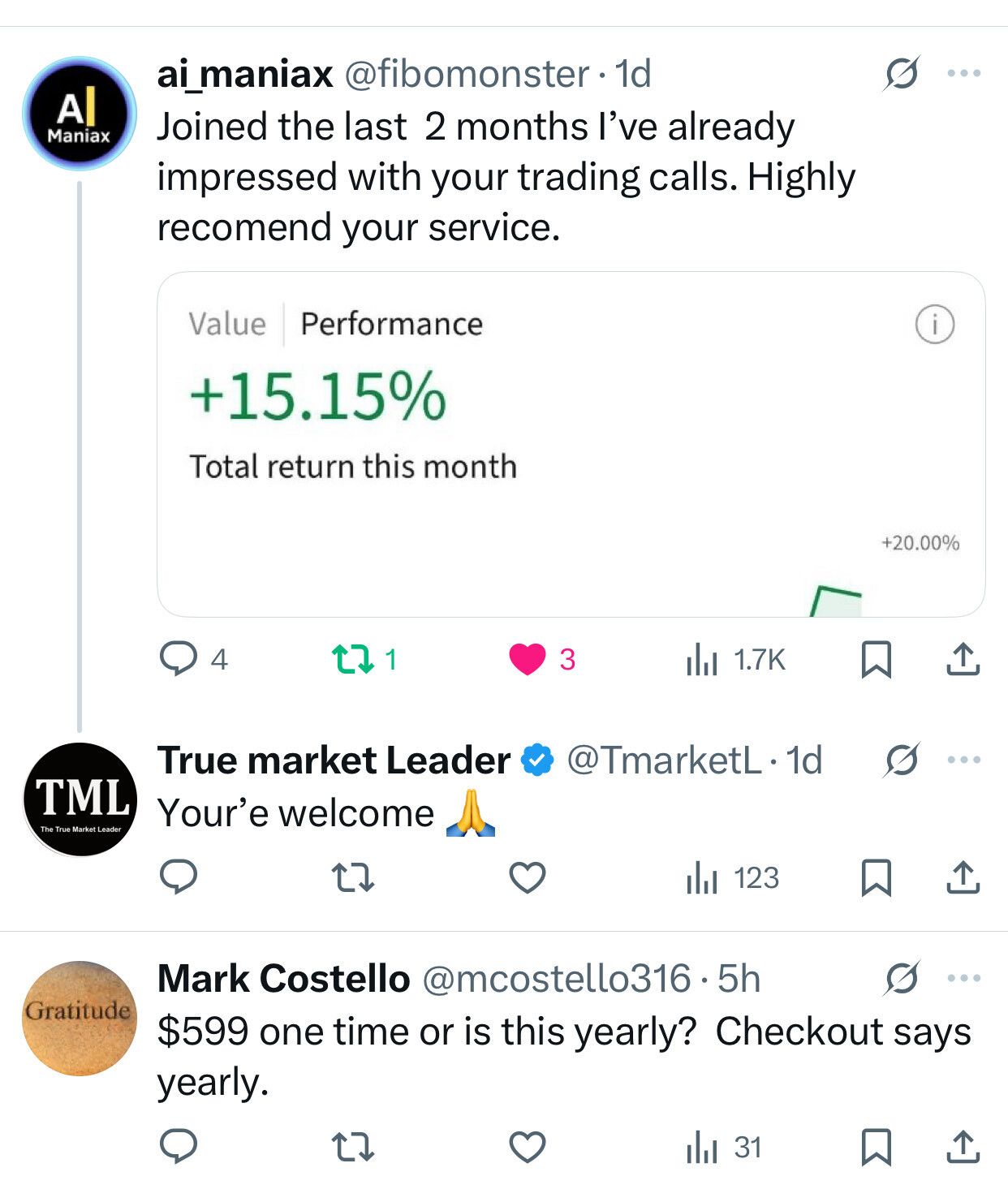
Task: Open more options for ai_maniax's tweet
Action: point(964,73)
